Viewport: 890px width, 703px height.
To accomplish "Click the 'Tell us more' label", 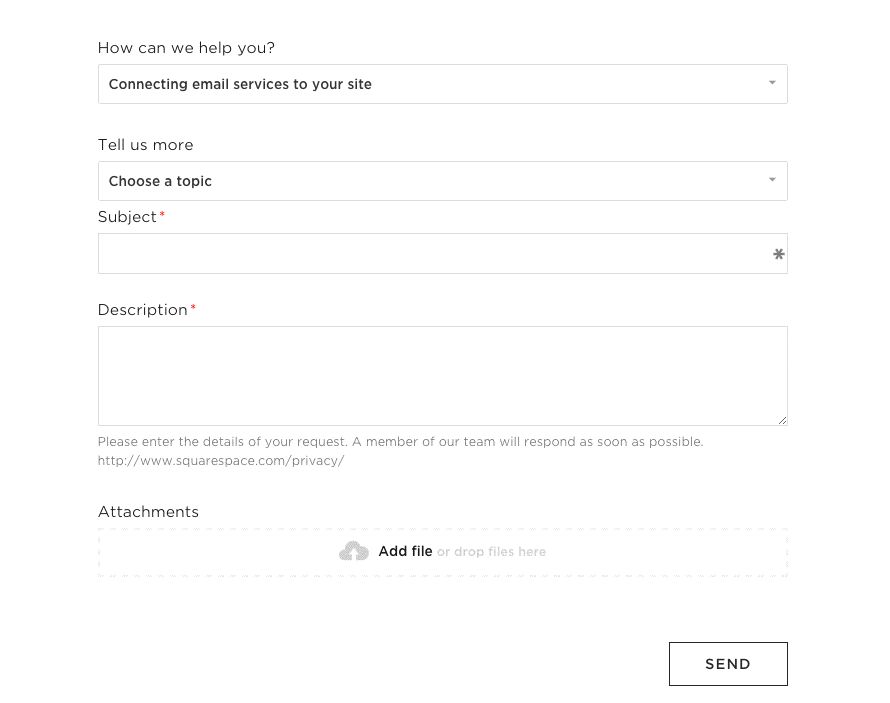I will tap(145, 145).
